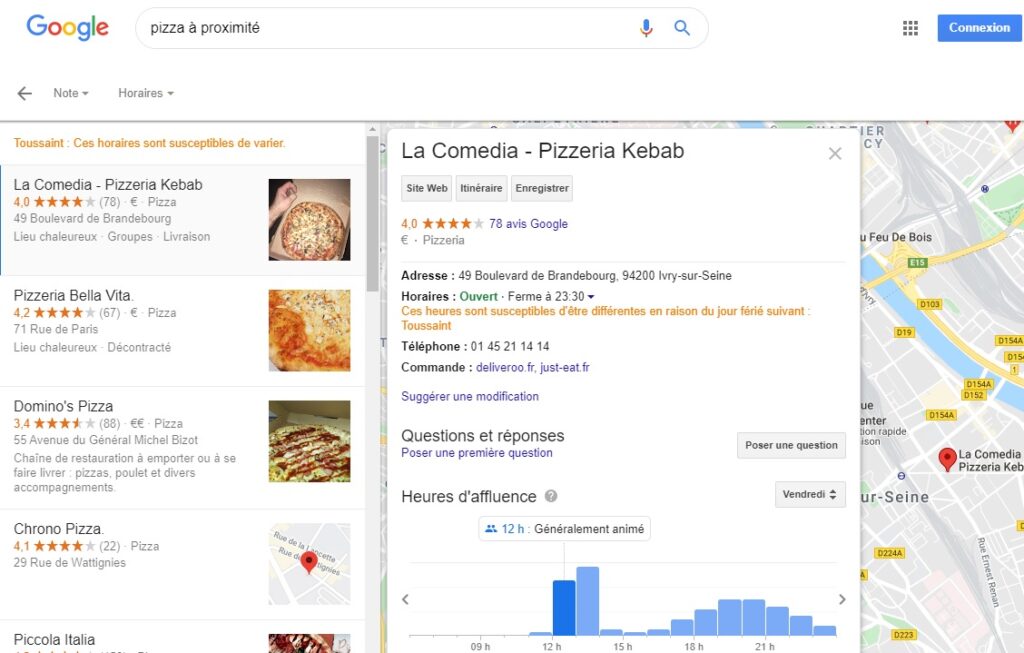1024x653 pixels.
Task: Click the Itinéraire button
Action: [482, 188]
